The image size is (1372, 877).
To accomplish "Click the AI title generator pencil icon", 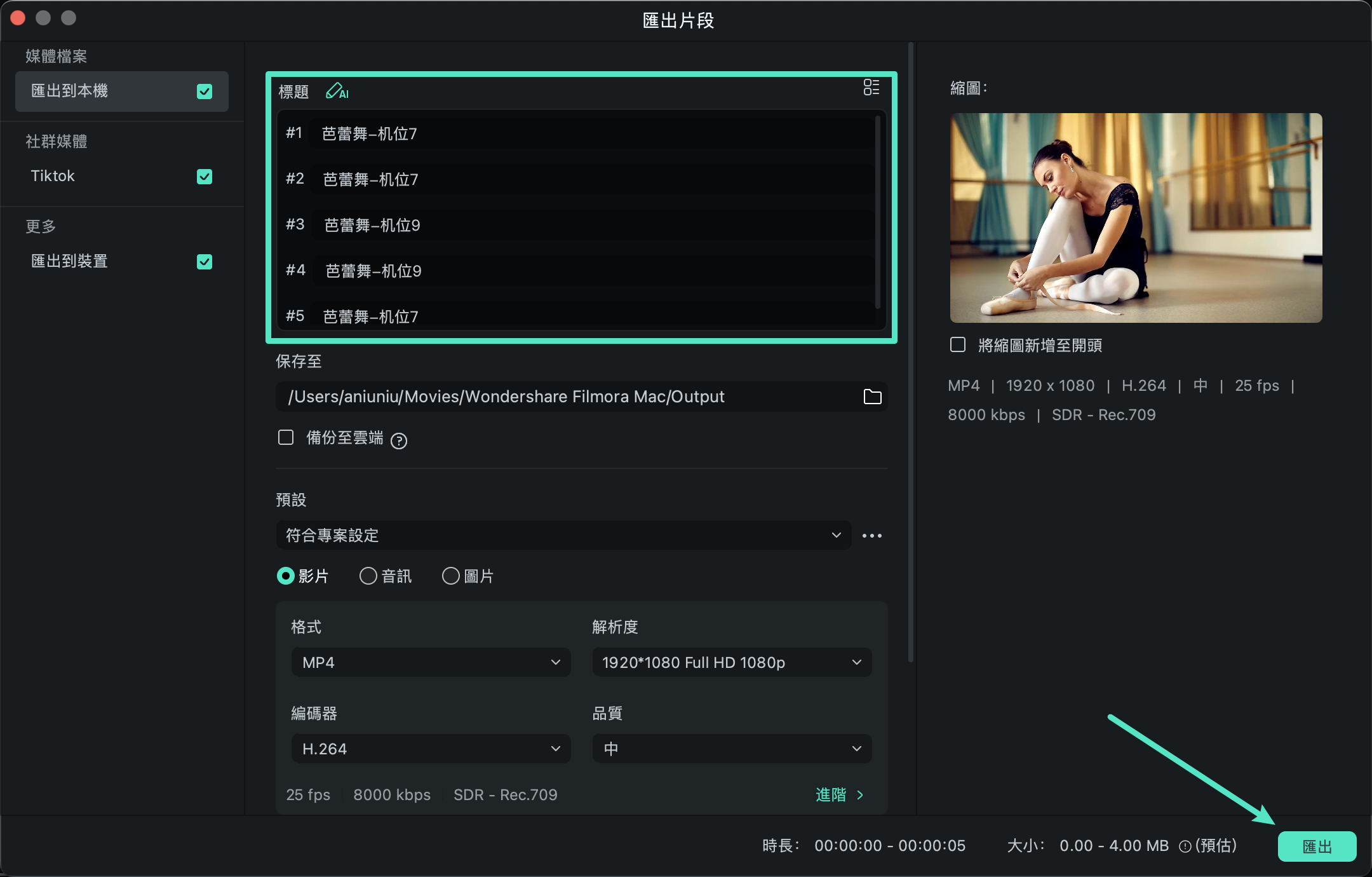I will (x=337, y=92).
